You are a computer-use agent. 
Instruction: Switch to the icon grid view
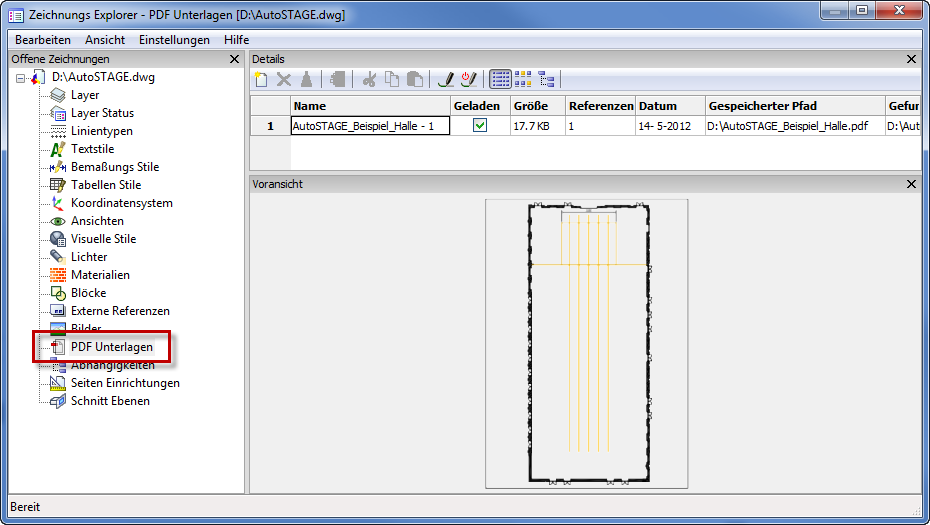point(524,79)
